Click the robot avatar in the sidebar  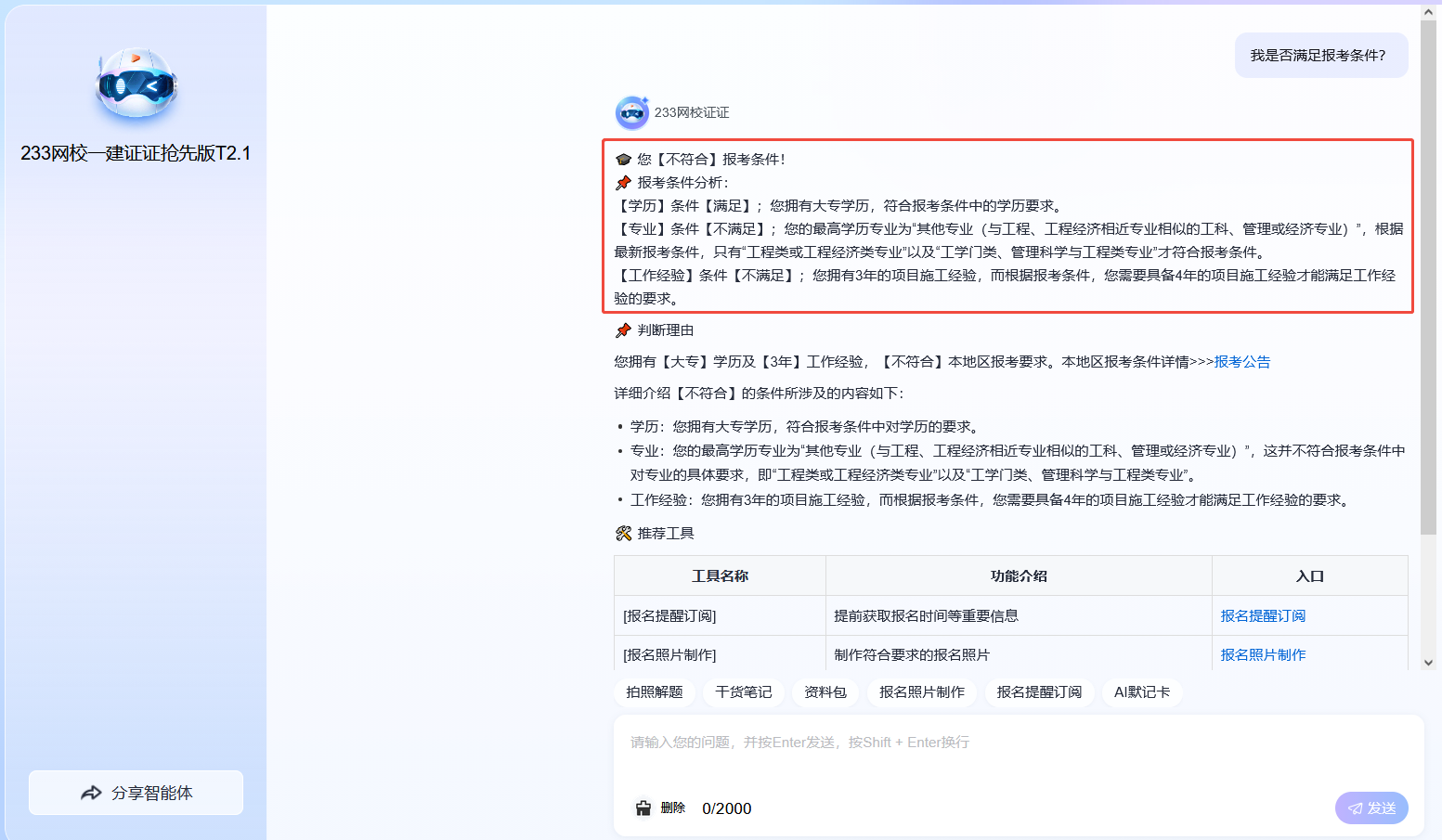point(136,84)
